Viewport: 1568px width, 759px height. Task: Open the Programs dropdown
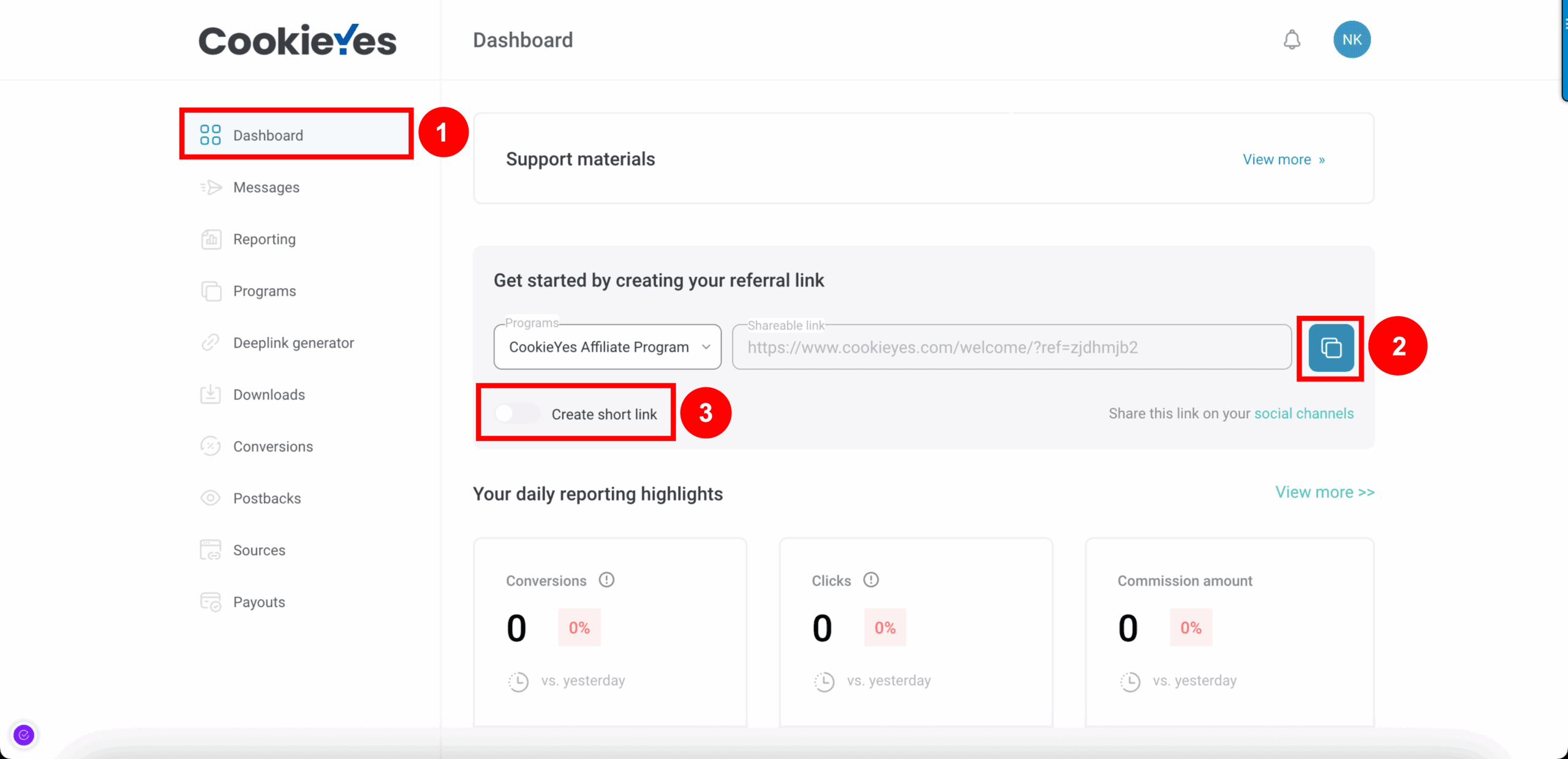607,347
